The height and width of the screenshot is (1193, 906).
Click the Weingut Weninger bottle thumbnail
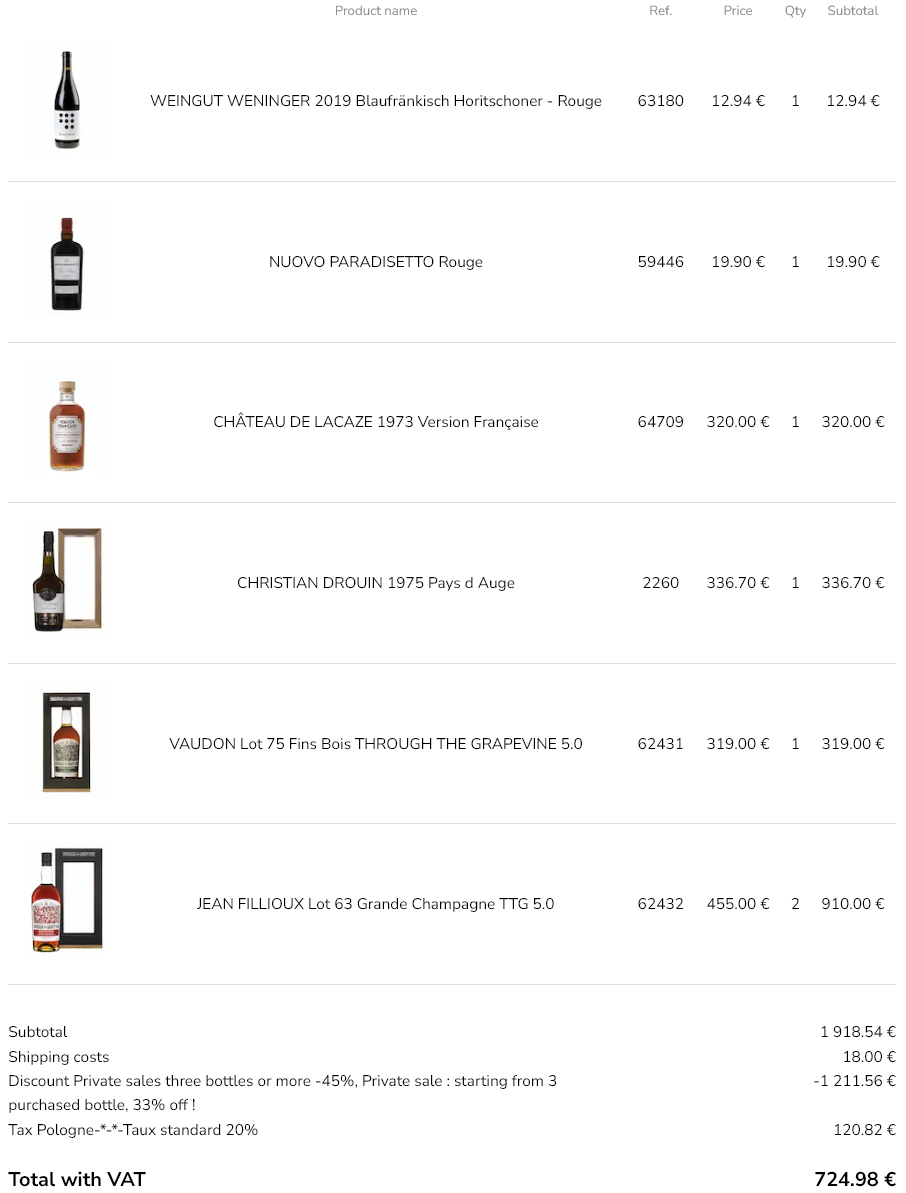coord(67,100)
